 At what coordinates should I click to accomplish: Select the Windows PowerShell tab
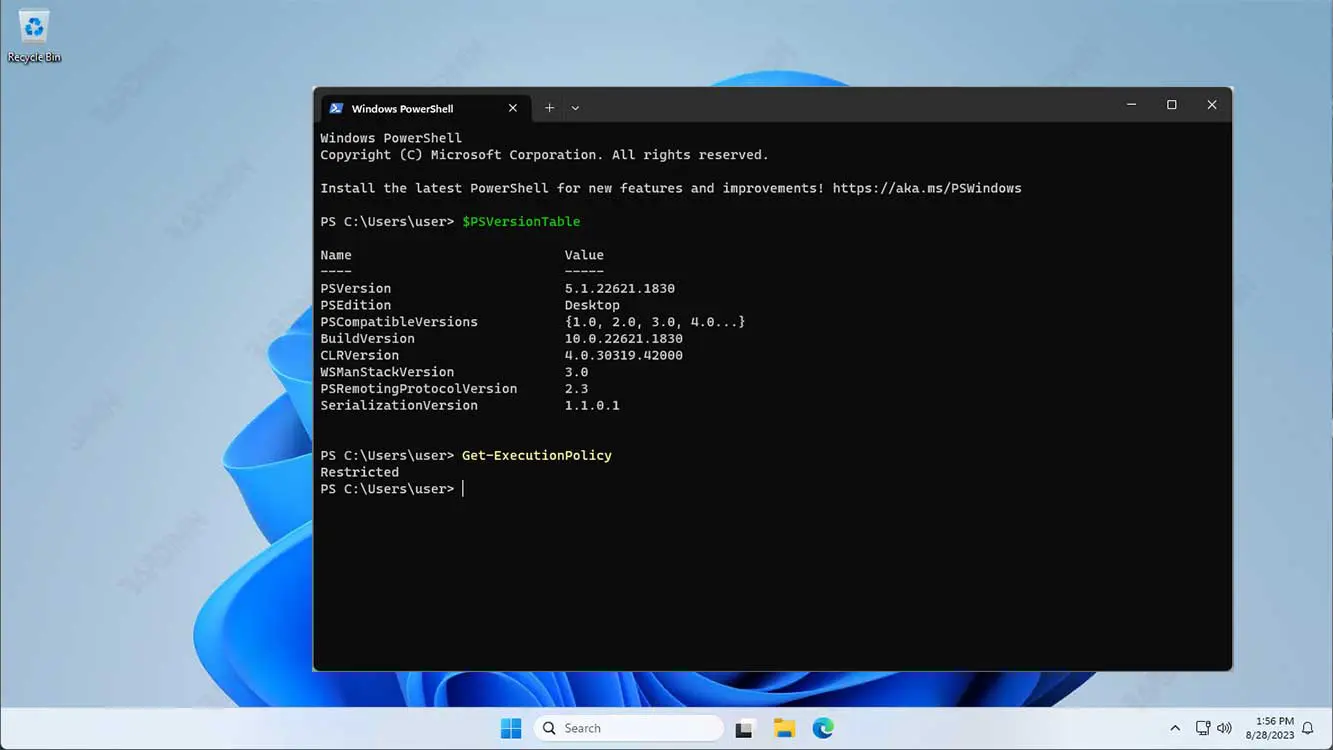424,108
